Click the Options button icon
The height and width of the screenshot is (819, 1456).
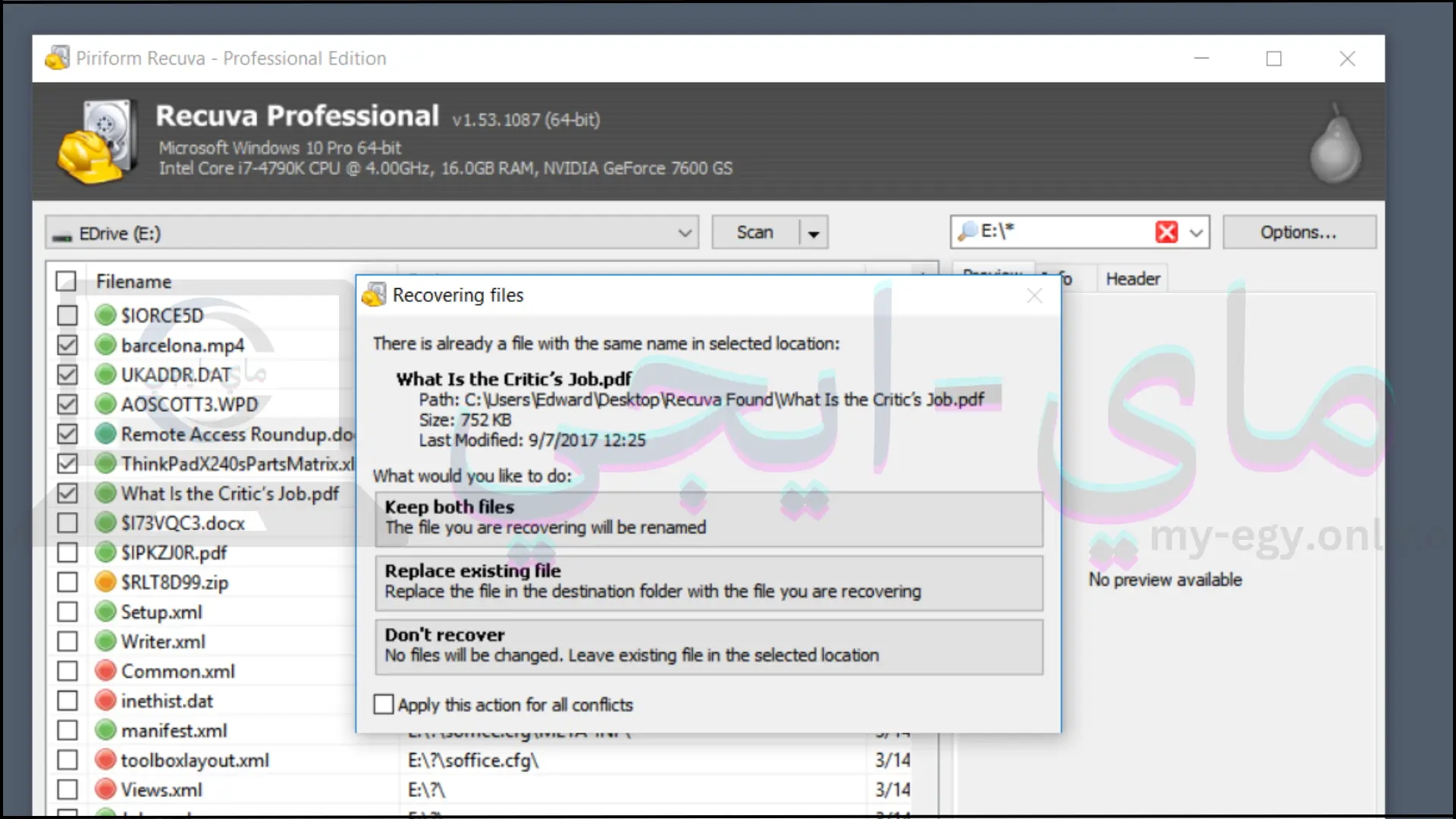click(x=1299, y=232)
